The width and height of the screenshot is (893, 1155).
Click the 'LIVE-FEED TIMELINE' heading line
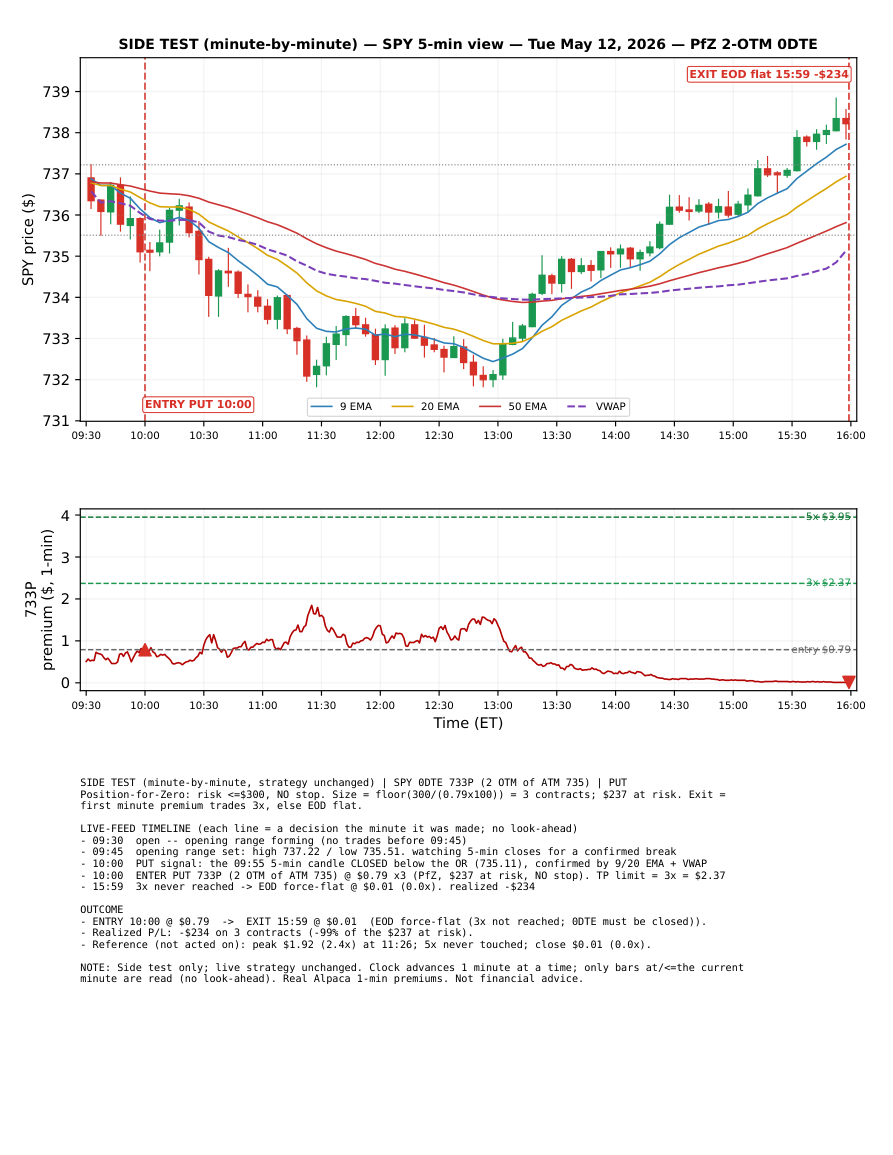(329, 829)
